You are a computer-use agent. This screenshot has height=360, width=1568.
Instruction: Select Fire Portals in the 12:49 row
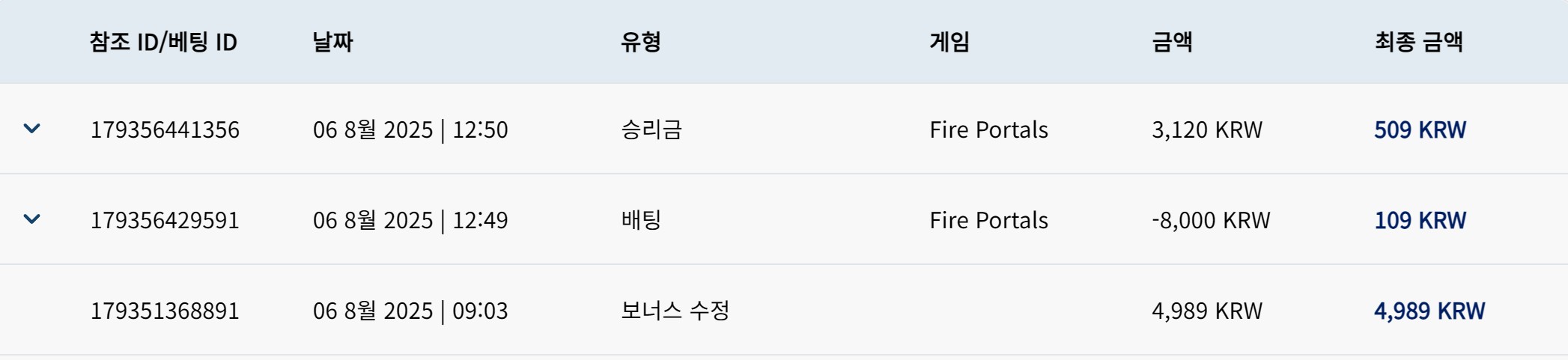click(988, 220)
